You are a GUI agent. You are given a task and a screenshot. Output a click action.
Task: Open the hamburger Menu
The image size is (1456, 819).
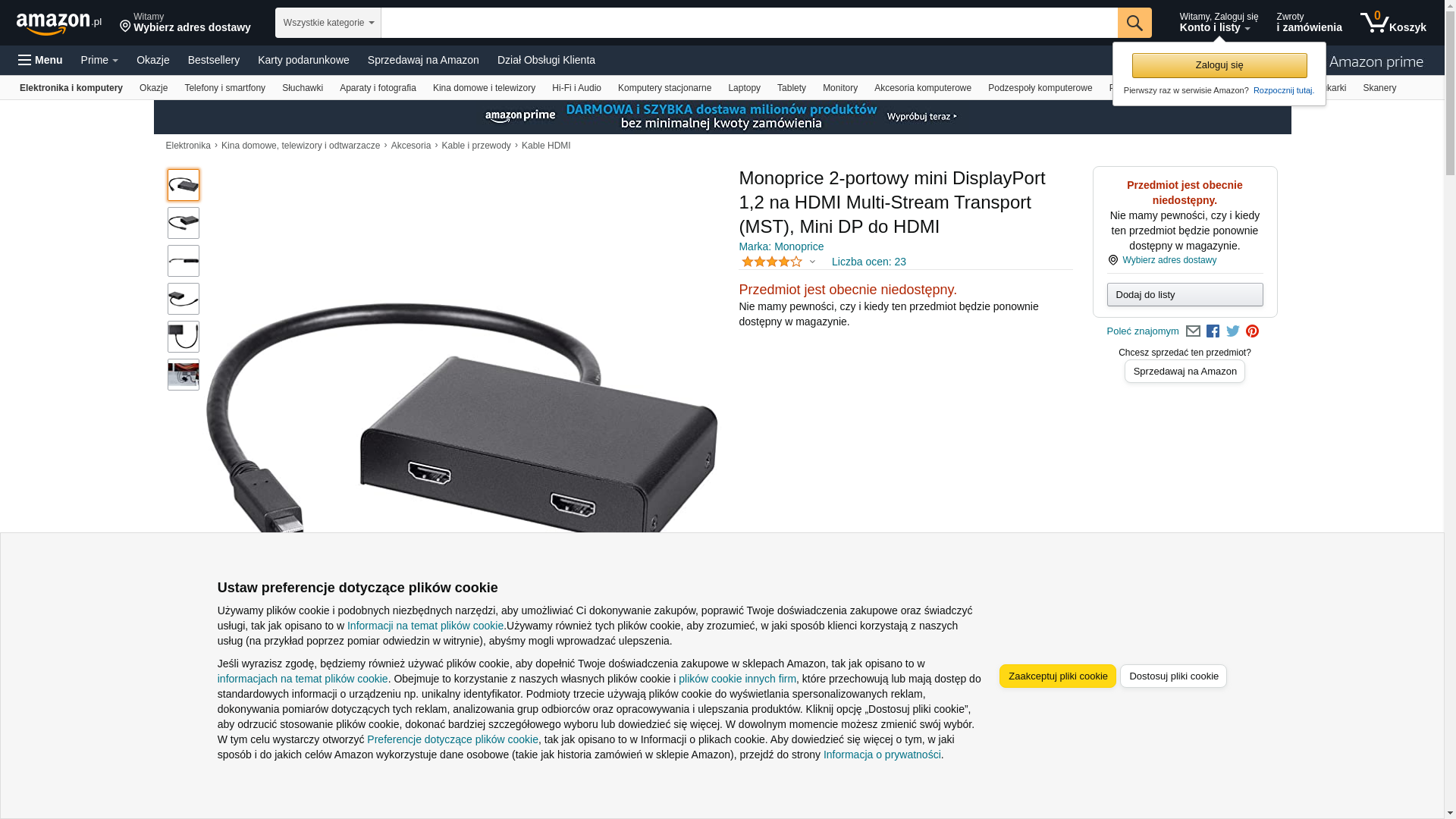point(40,60)
